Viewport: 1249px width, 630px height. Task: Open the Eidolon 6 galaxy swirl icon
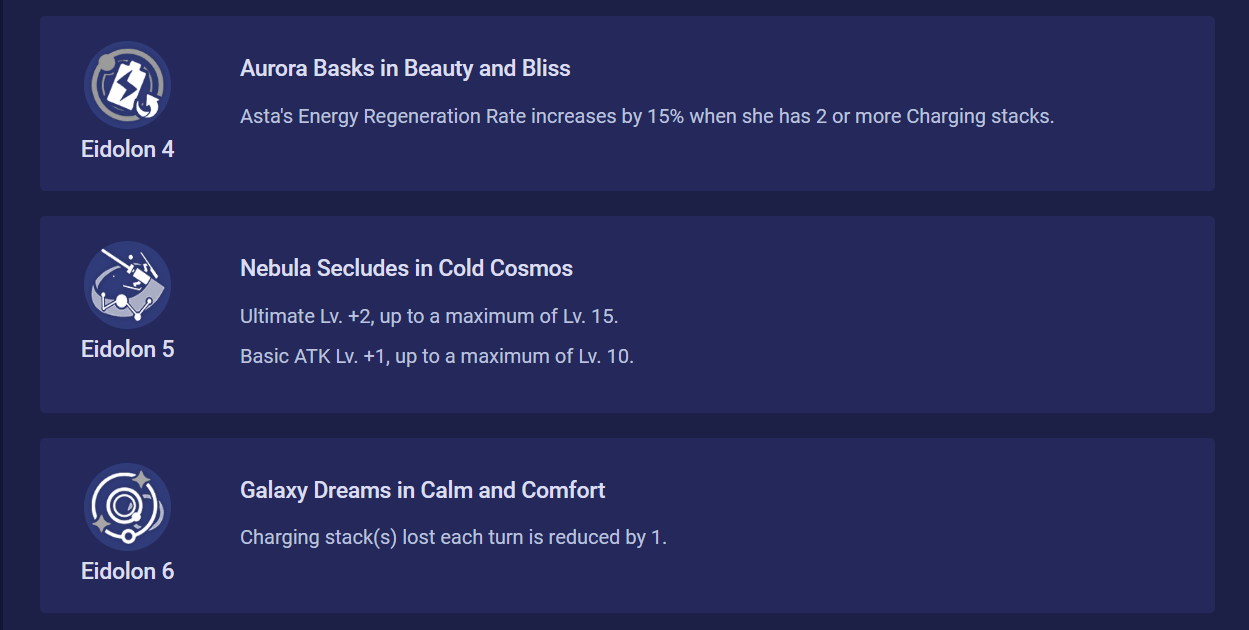point(127,507)
